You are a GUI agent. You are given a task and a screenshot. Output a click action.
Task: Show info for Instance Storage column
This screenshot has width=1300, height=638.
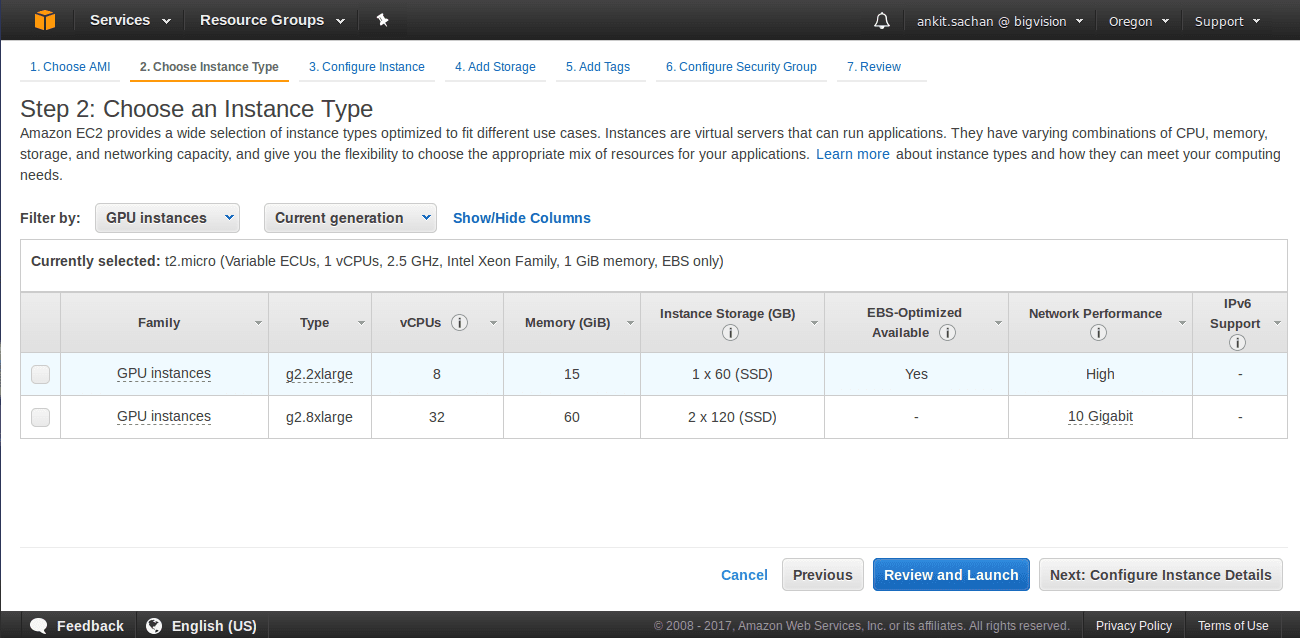tap(730, 333)
